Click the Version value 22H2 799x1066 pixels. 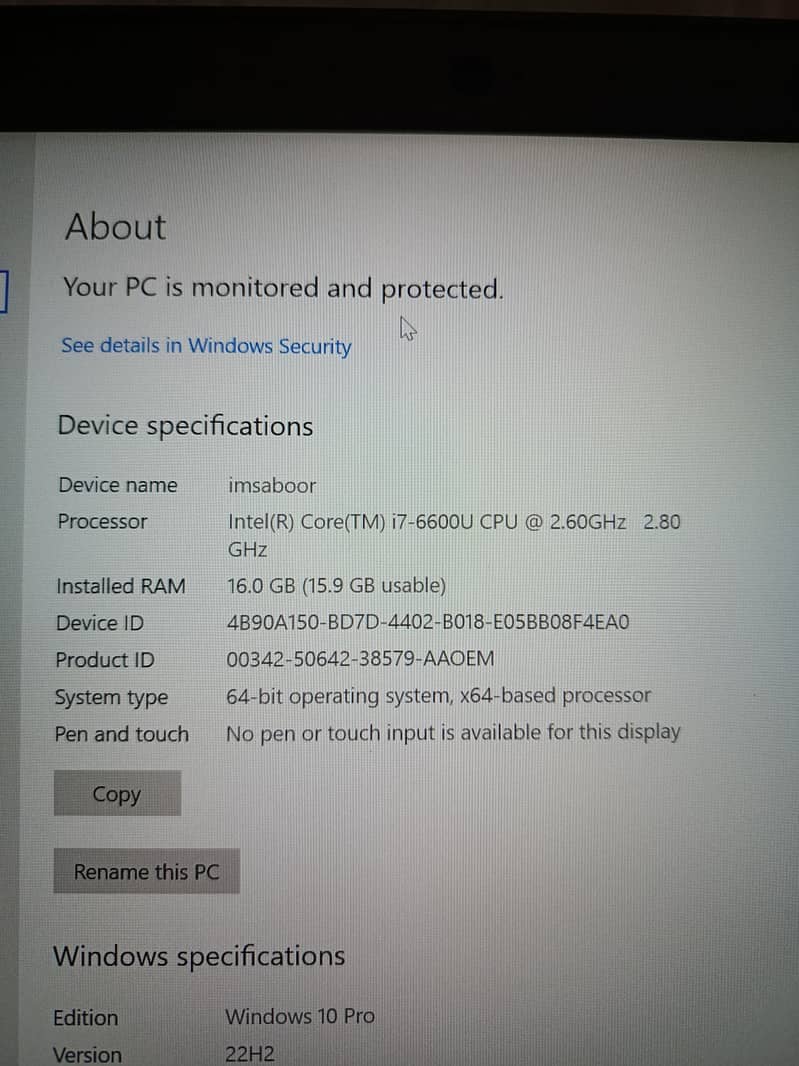click(x=250, y=1054)
